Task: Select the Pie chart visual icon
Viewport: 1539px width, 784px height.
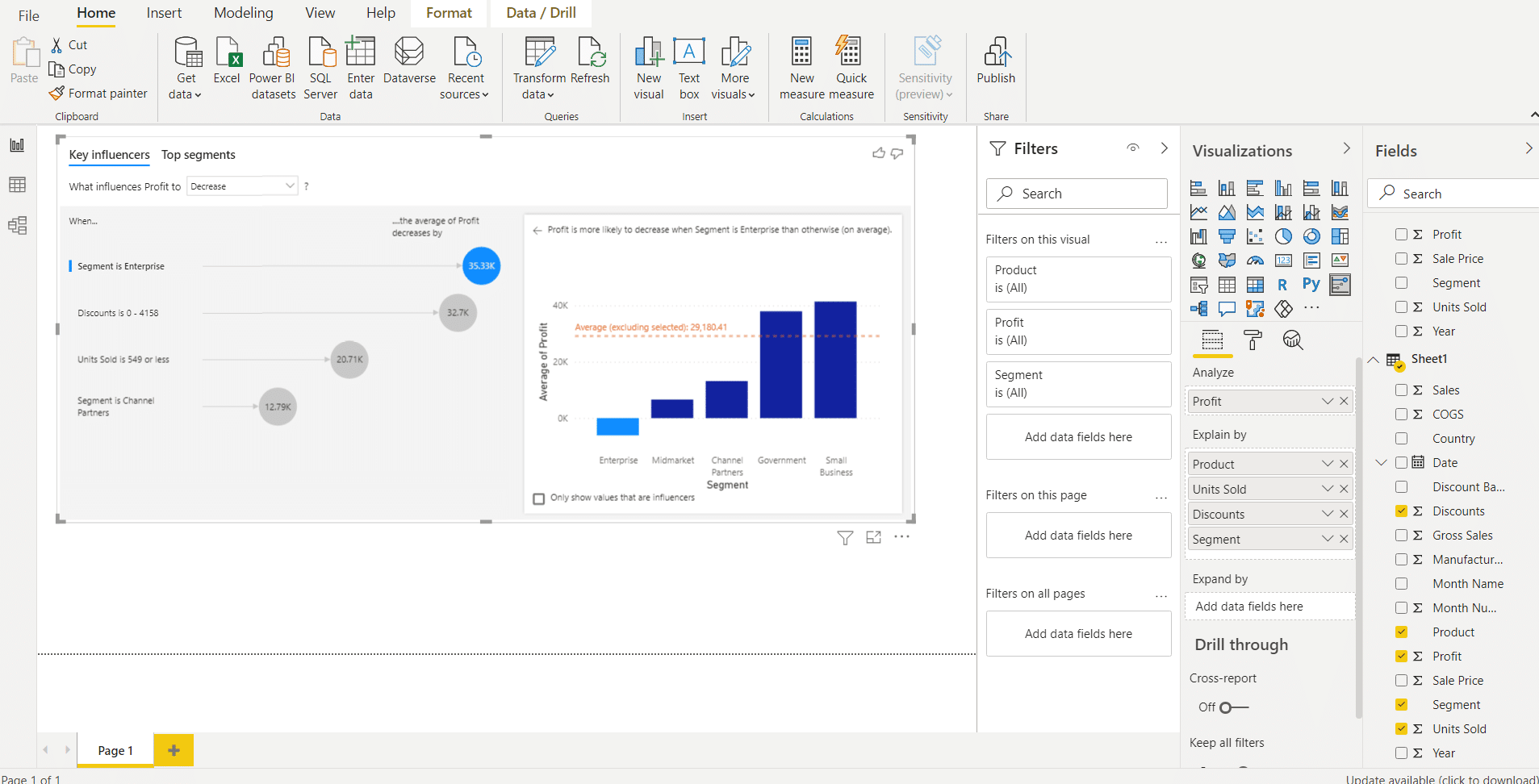Action: pyautogui.click(x=1284, y=236)
